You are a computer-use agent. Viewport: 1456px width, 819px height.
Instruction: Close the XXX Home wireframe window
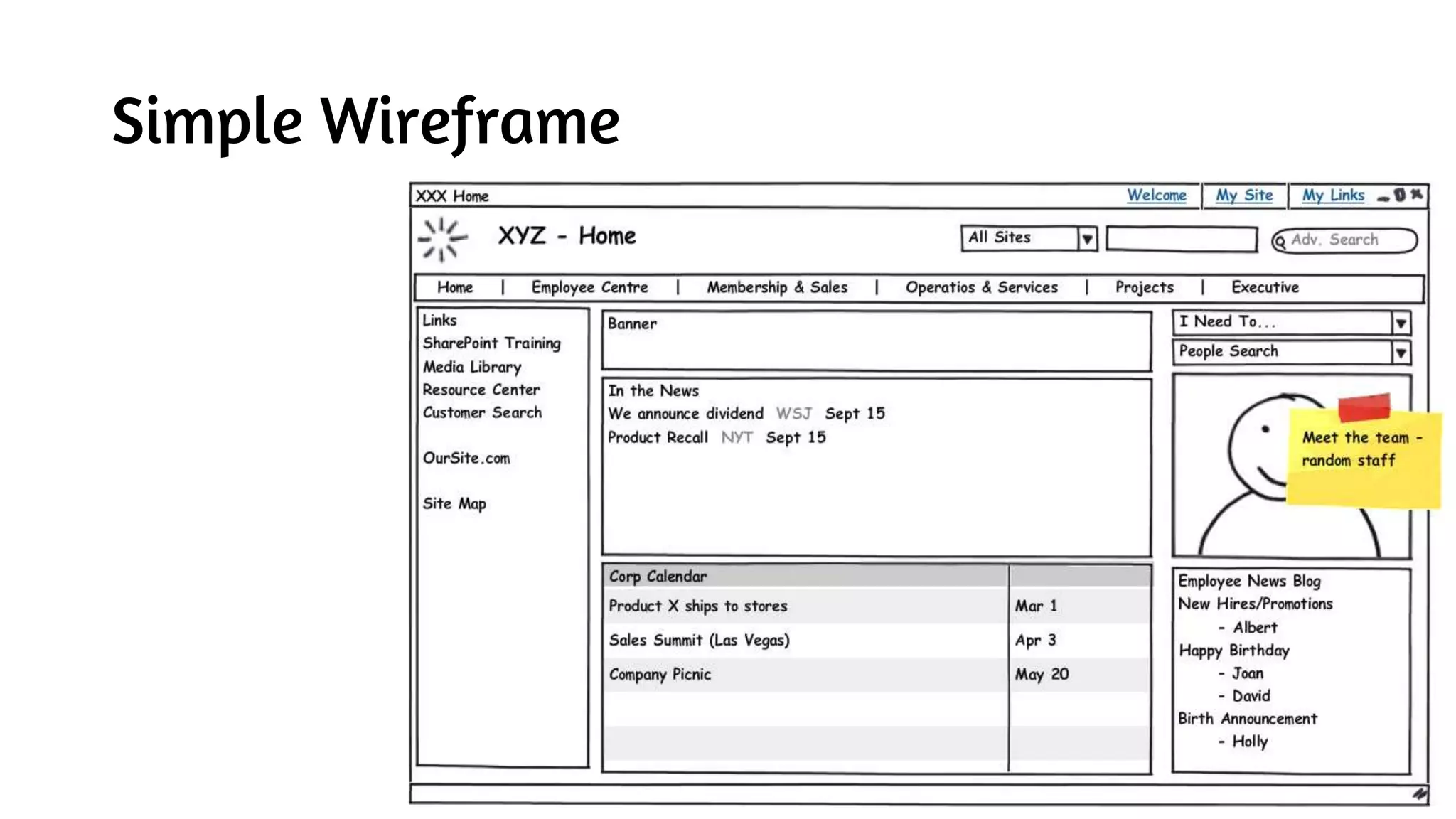coord(1416,194)
